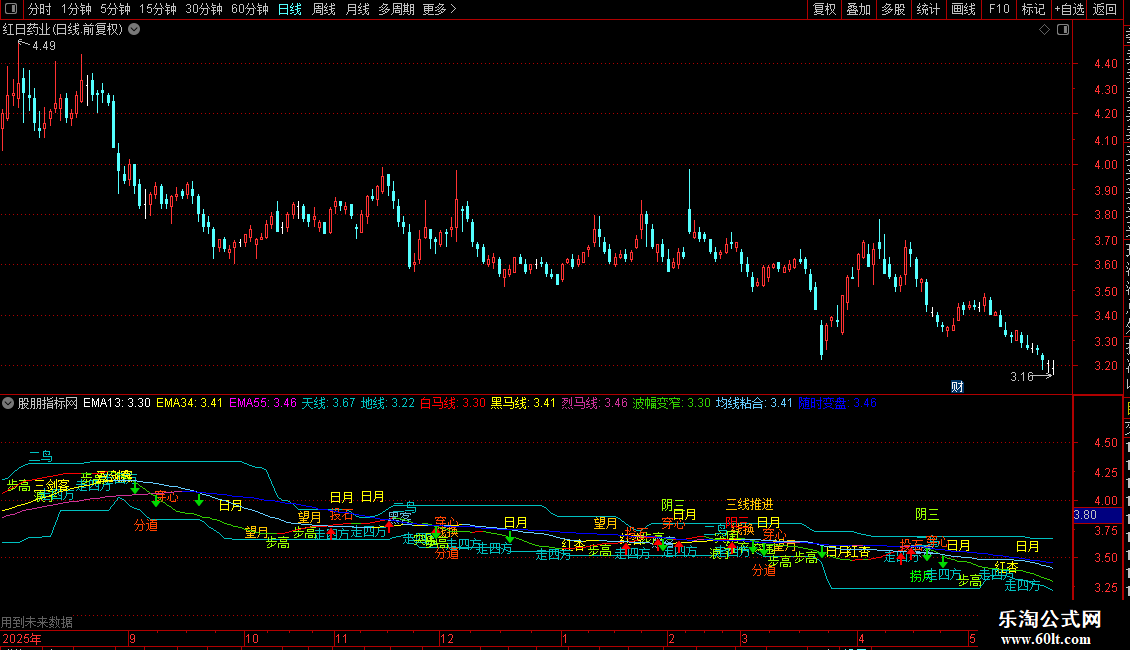Select the 5分钟 period tab
Viewport: 1130px width, 650px height.
(115, 9)
